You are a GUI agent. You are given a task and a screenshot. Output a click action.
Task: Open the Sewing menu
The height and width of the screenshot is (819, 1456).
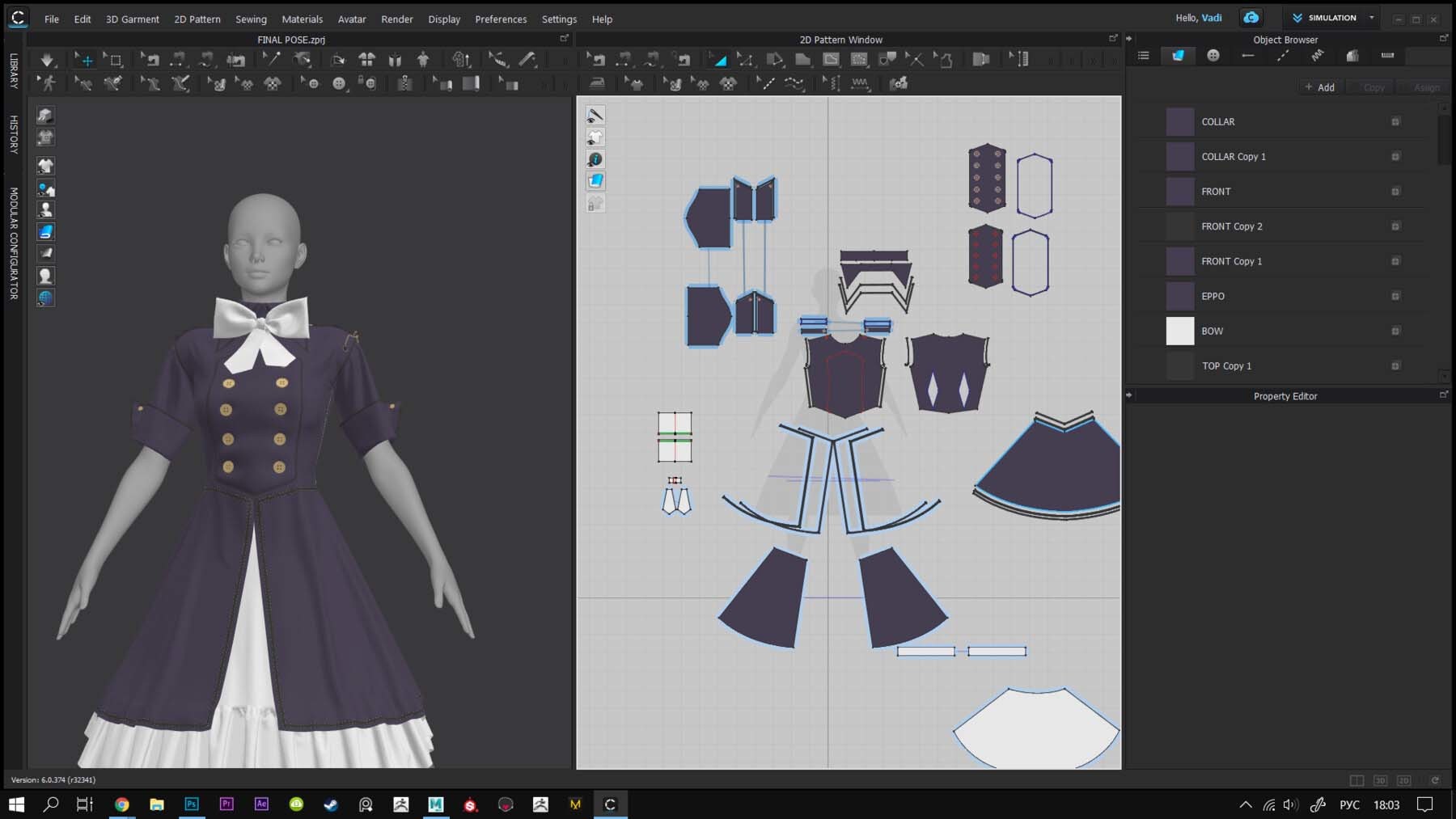coord(251,19)
